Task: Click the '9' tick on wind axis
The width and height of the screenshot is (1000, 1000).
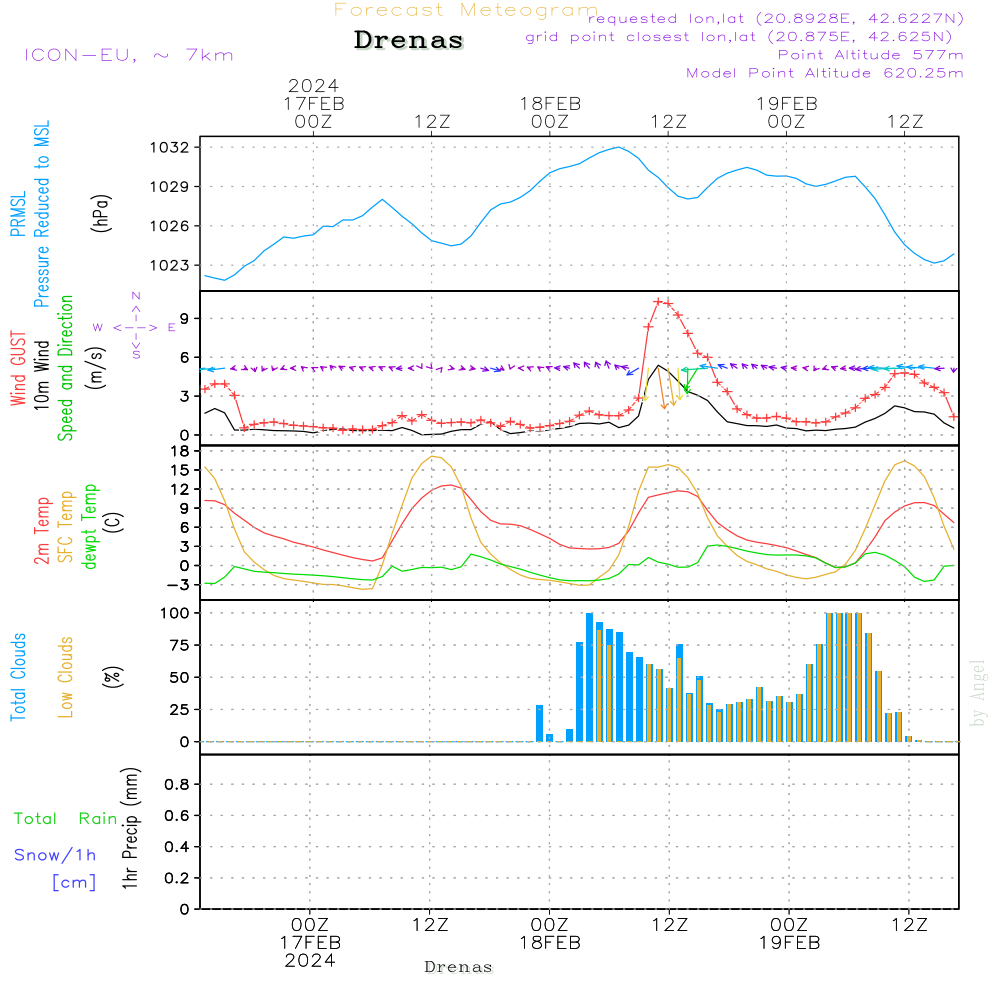Action: tap(184, 318)
